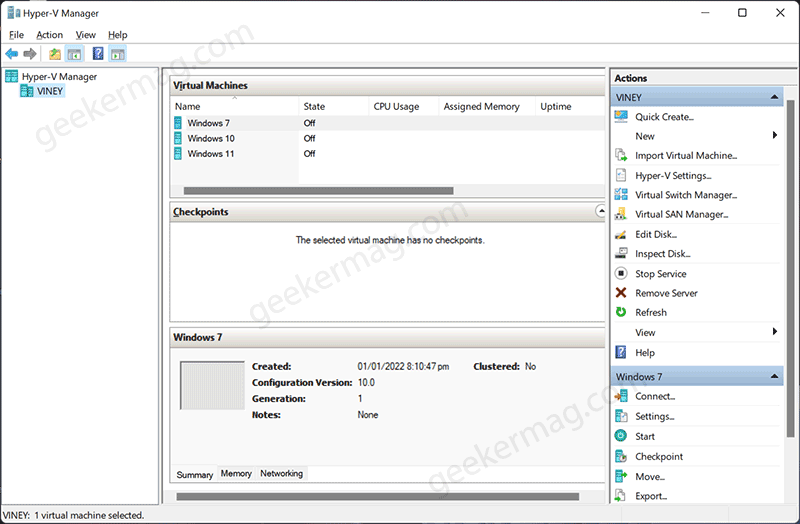800x524 pixels.
Task: Click the Actions pane vertical scrollbar
Action: pos(790,269)
